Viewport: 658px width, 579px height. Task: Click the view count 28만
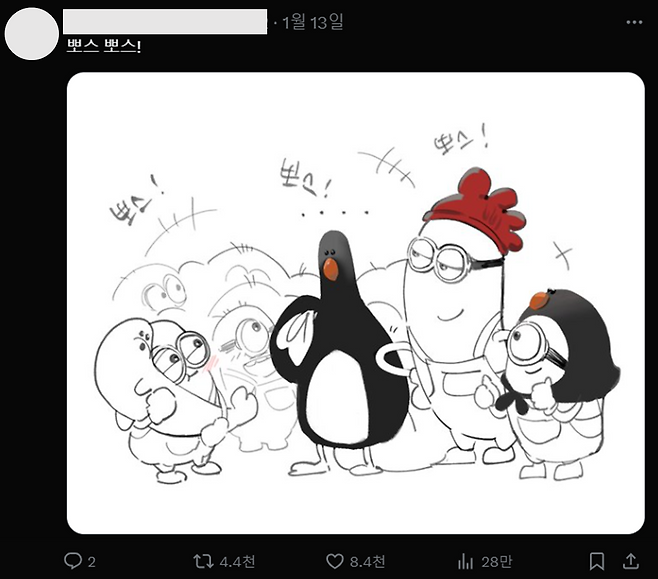point(497,561)
